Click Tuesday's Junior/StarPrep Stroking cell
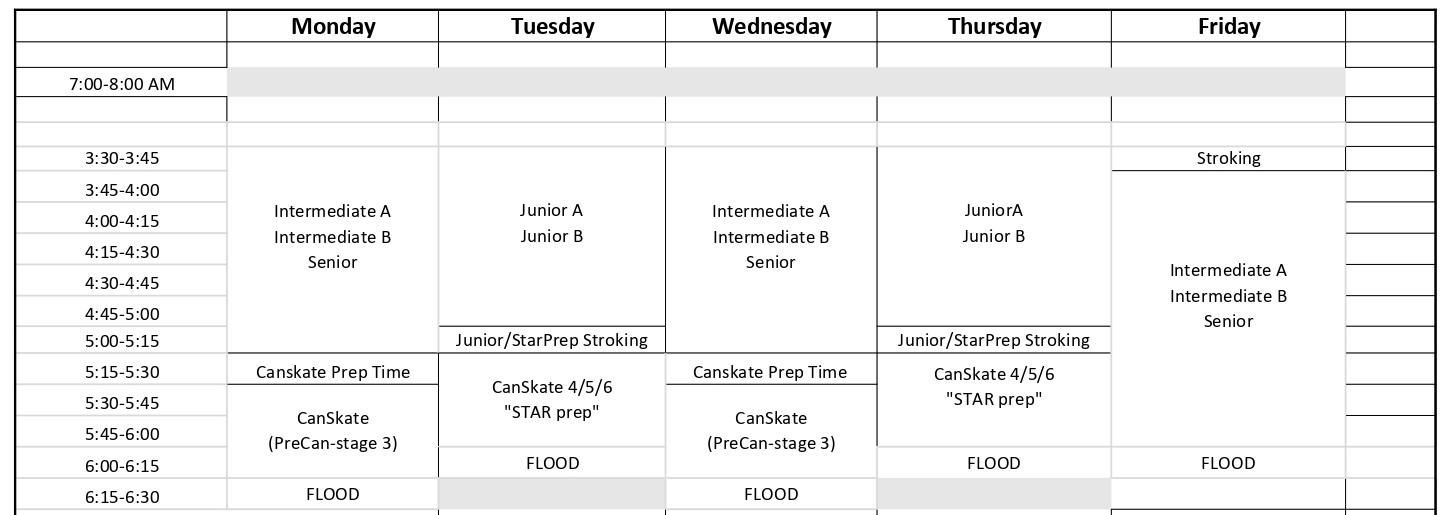This screenshot has height=515, width=1453. [552, 340]
